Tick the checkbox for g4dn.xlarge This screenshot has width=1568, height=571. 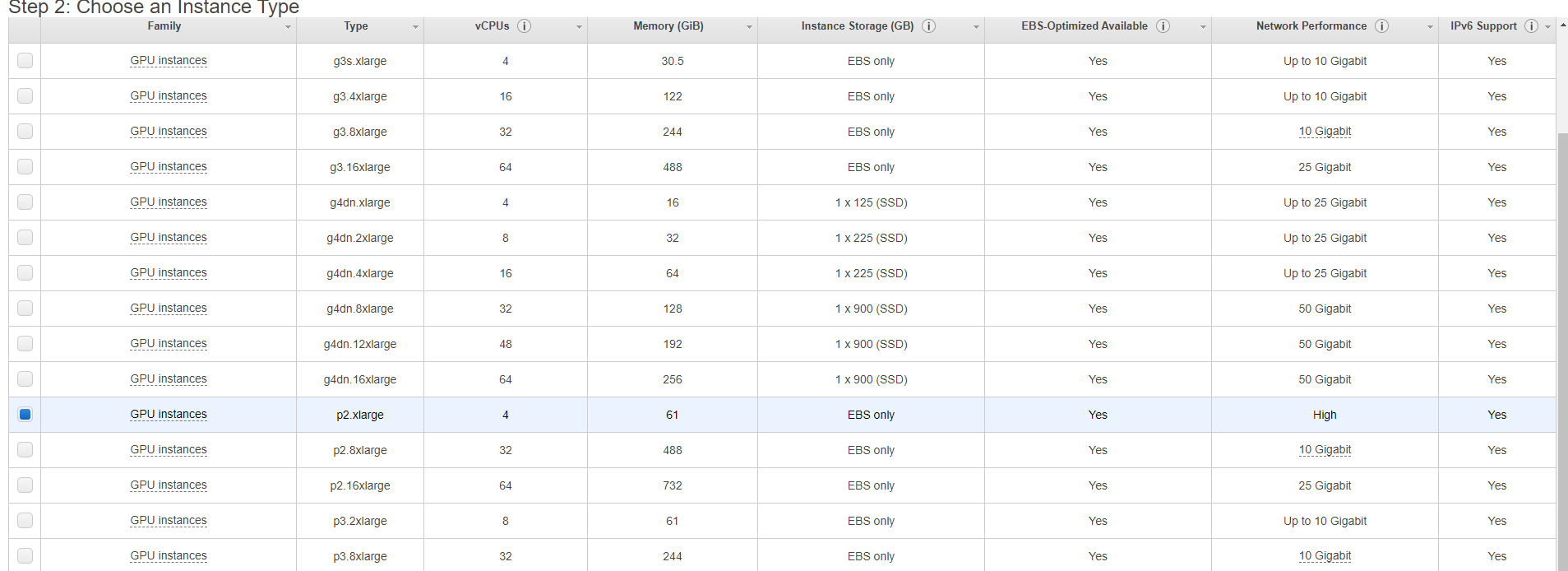pos(25,202)
